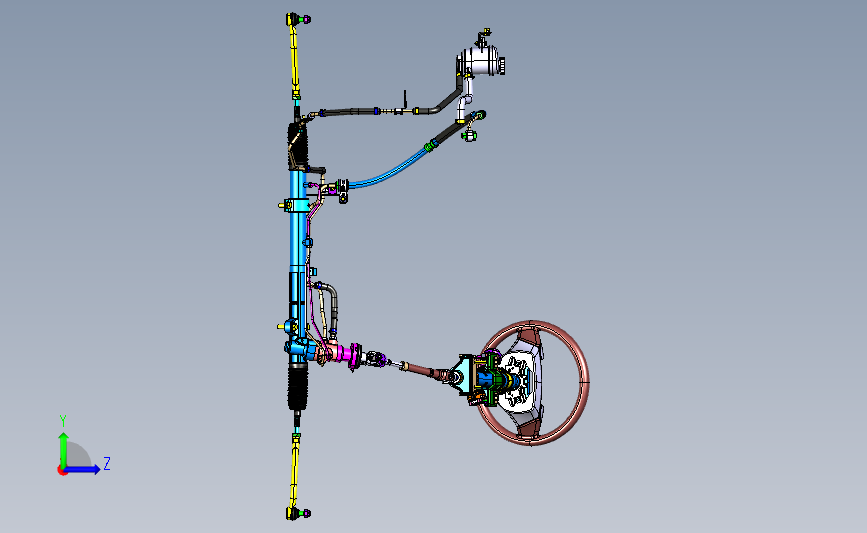Click the green Y axis of the triad
This screenshot has width=867, height=533.
pyautogui.click(x=63, y=450)
